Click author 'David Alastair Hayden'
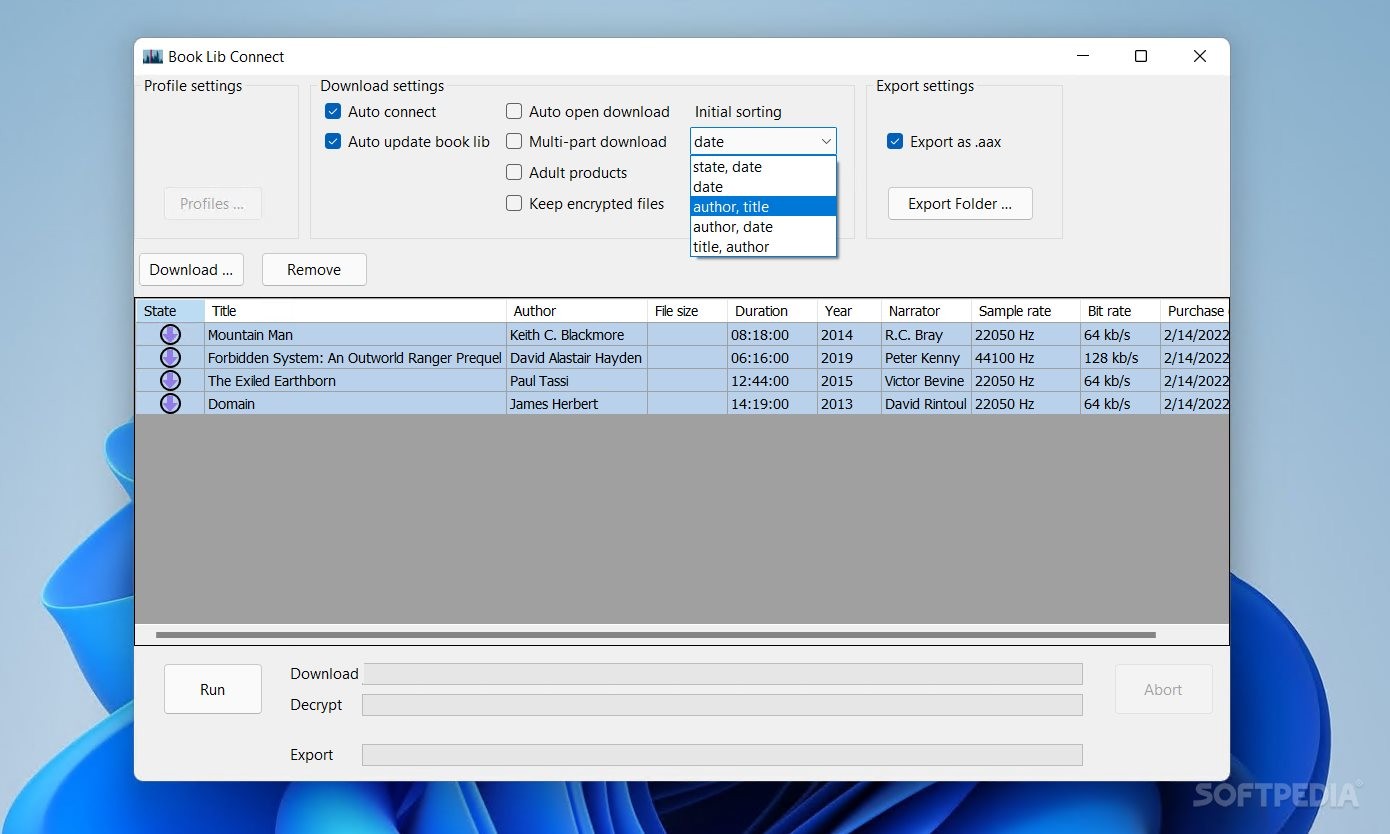1390x834 pixels. (x=577, y=358)
